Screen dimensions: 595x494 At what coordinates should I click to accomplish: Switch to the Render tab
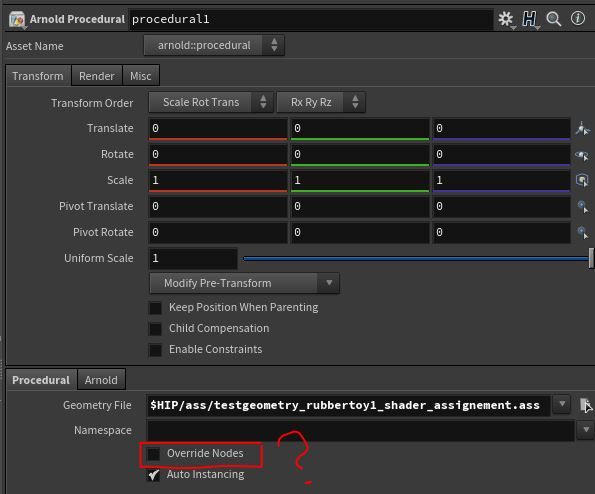click(x=97, y=76)
